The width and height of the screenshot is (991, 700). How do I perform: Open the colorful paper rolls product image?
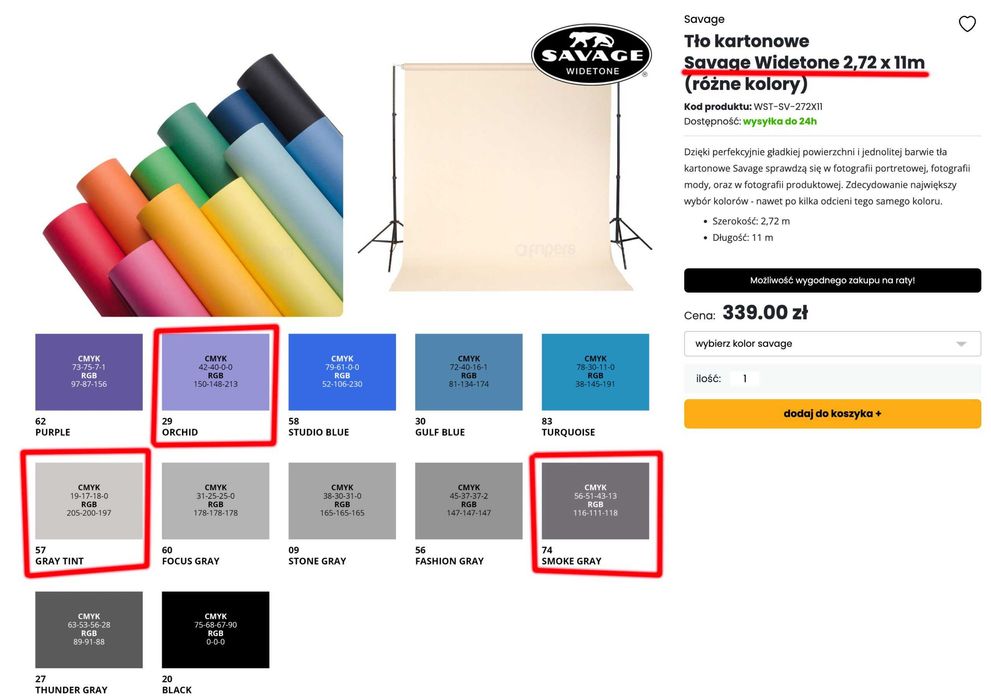tap(193, 185)
